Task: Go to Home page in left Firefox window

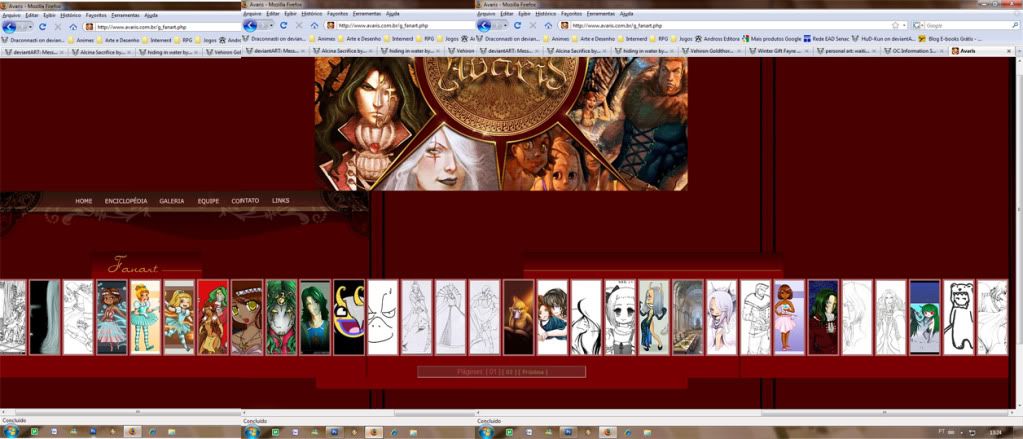Action: [x=73, y=27]
